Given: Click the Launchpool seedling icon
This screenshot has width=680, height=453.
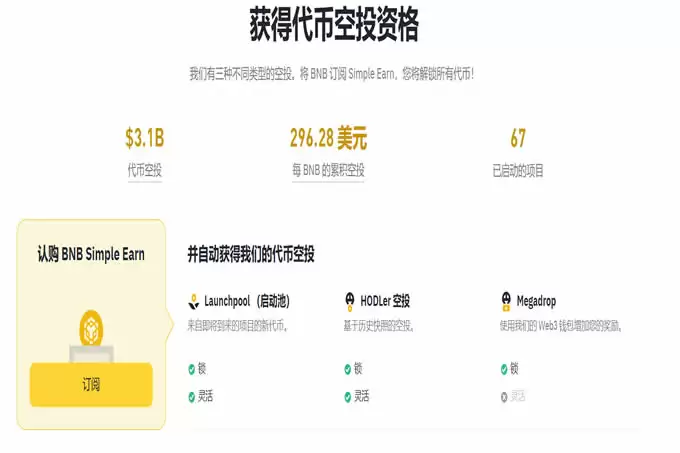Looking at the screenshot, I should pyautogui.click(x=193, y=301).
